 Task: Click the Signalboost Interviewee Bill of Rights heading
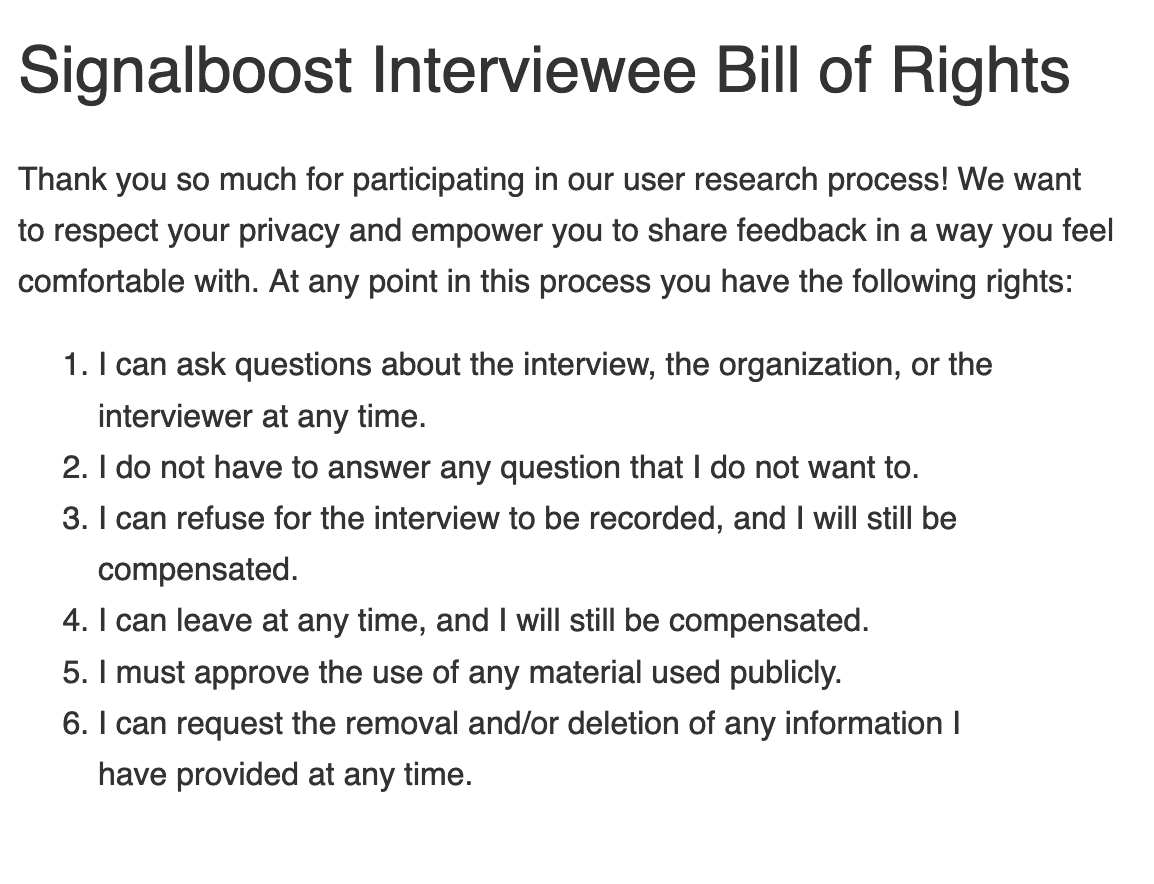(x=544, y=72)
